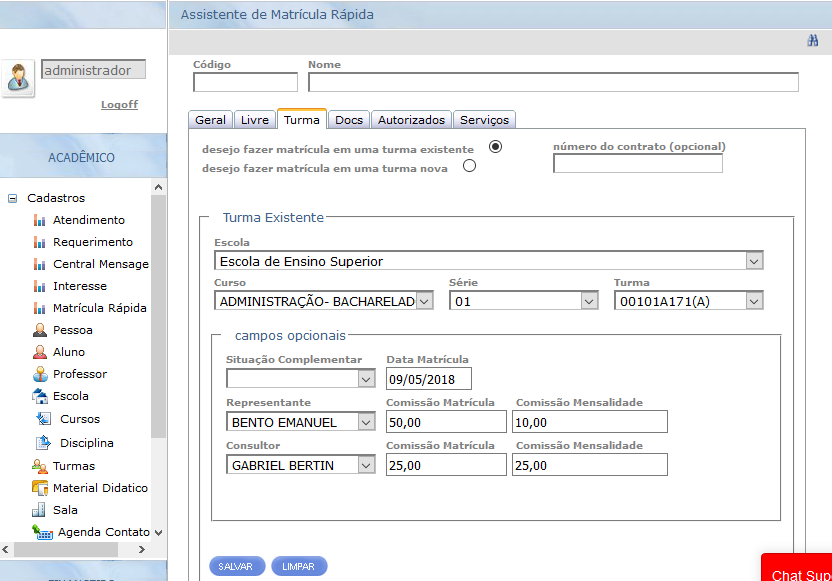The image size is (832, 581).
Task: Click the administrador username field
Action: (x=93, y=70)
